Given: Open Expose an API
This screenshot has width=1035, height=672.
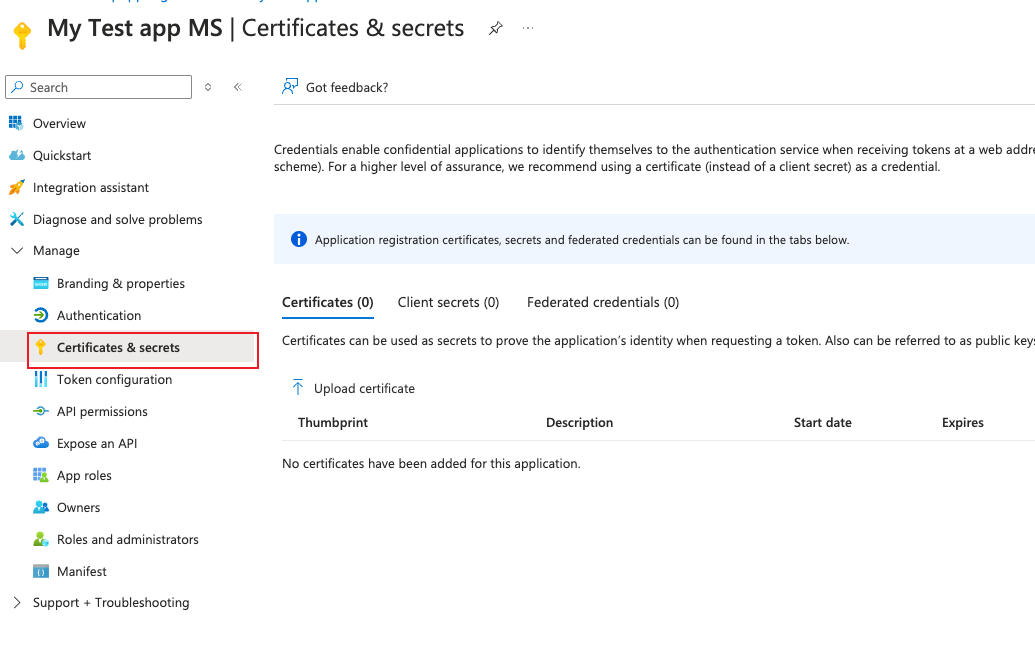Looking at the screenshot, I should 97,444.
